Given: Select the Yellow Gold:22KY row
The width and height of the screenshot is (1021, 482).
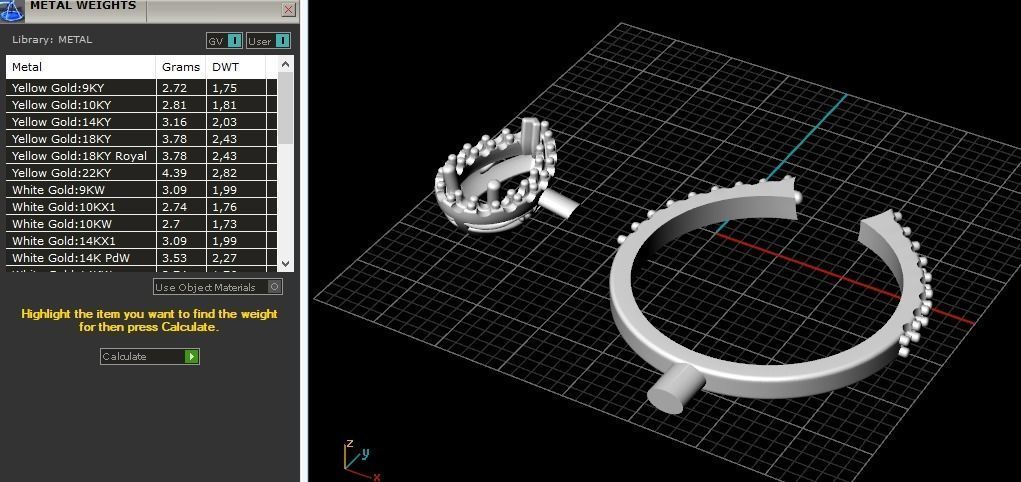Looking at the screenshot, I should pos(141,173).
